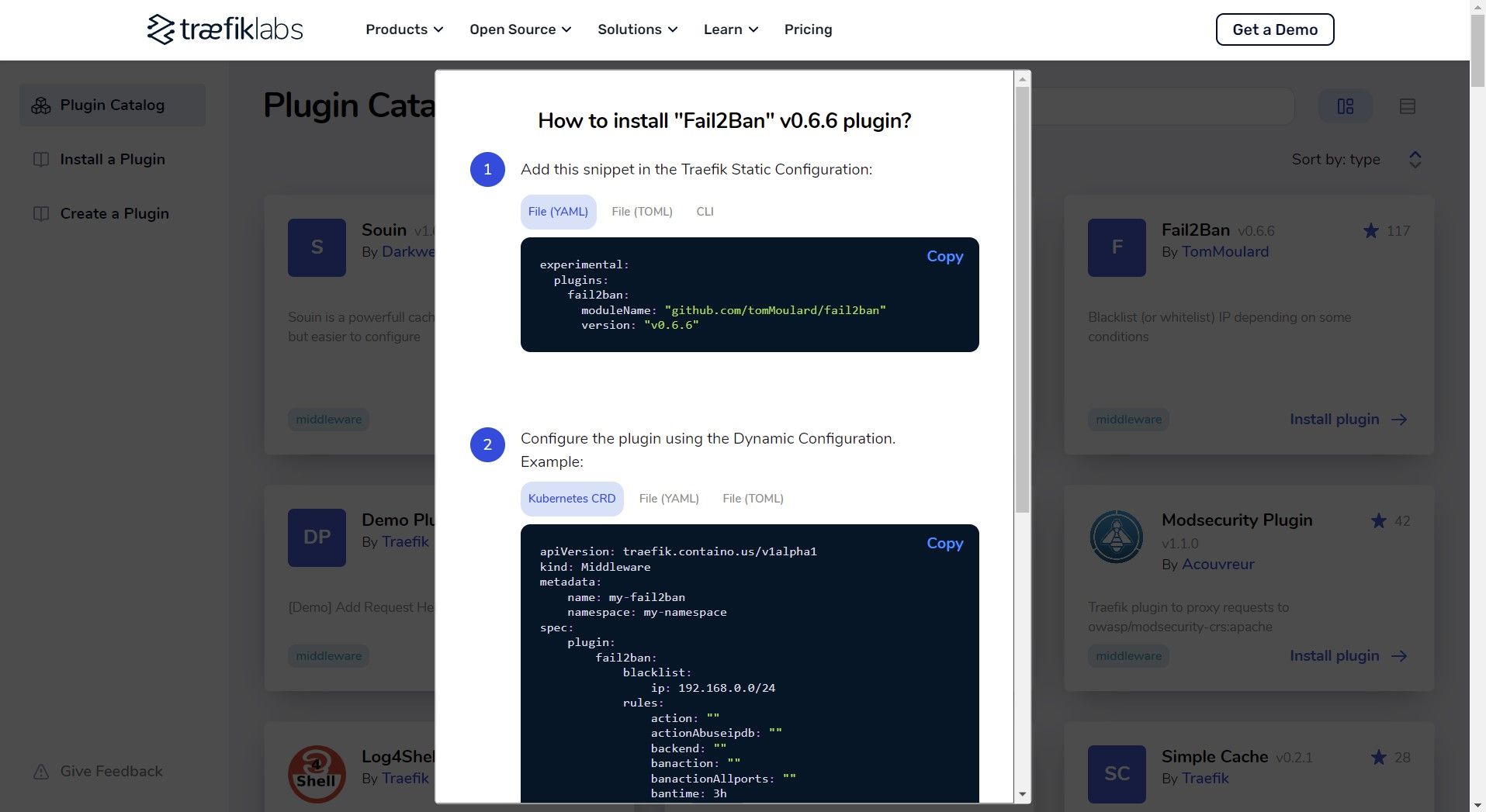
Task: Click the Install a Plugin book icon
Action: [x=41, y=160]
